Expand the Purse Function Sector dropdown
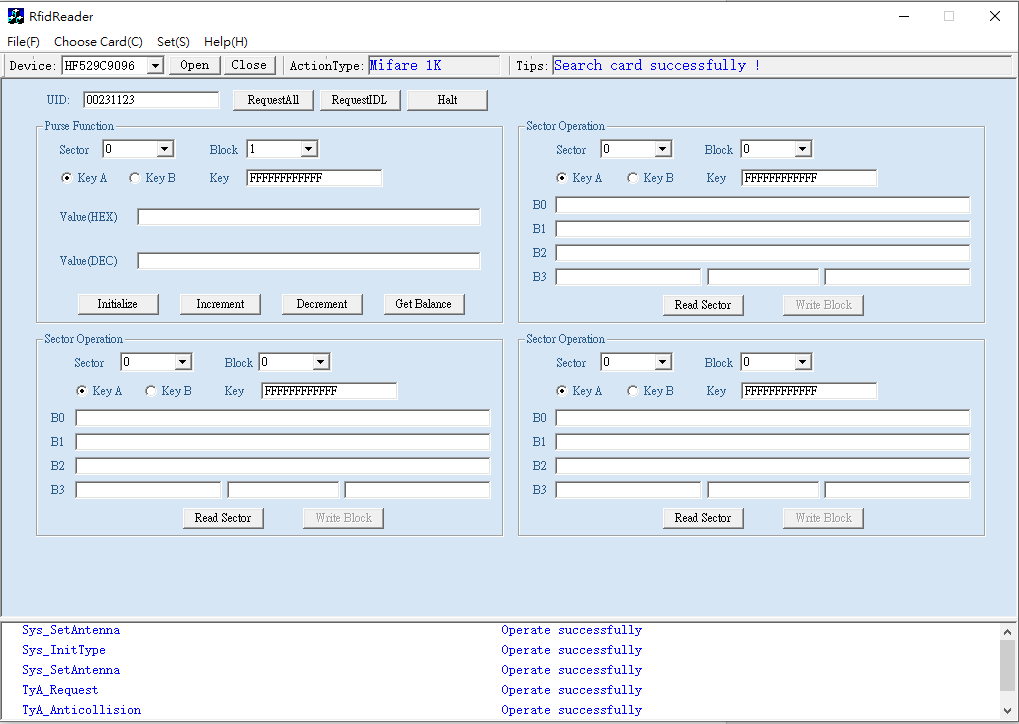This screenshot has height=724, width=1019. click(166, 150)
